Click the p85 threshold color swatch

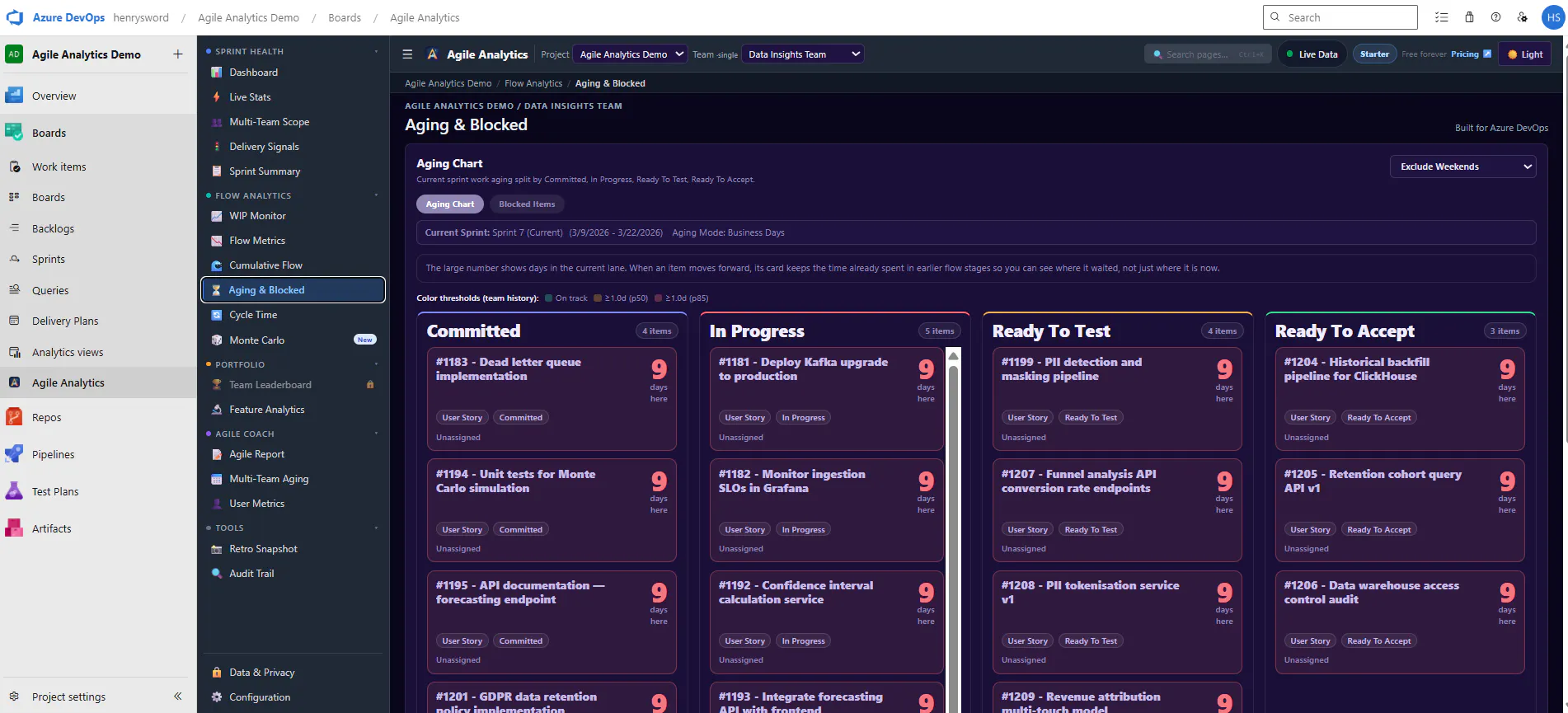[658, 298]
